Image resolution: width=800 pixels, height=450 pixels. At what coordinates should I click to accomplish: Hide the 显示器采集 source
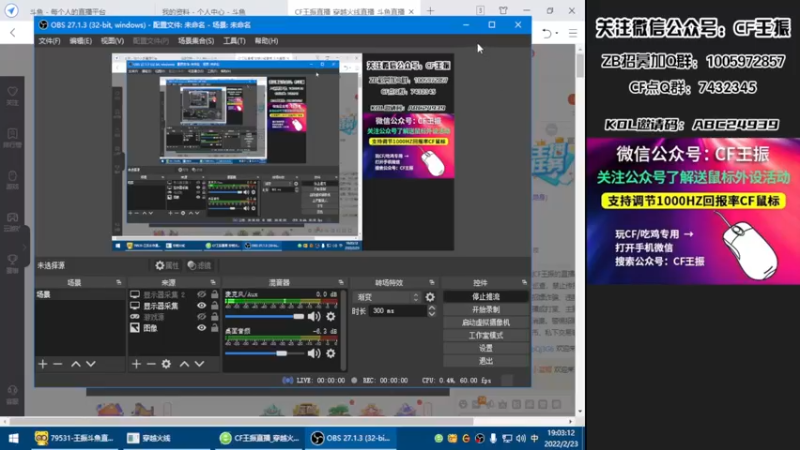point(202,306)
